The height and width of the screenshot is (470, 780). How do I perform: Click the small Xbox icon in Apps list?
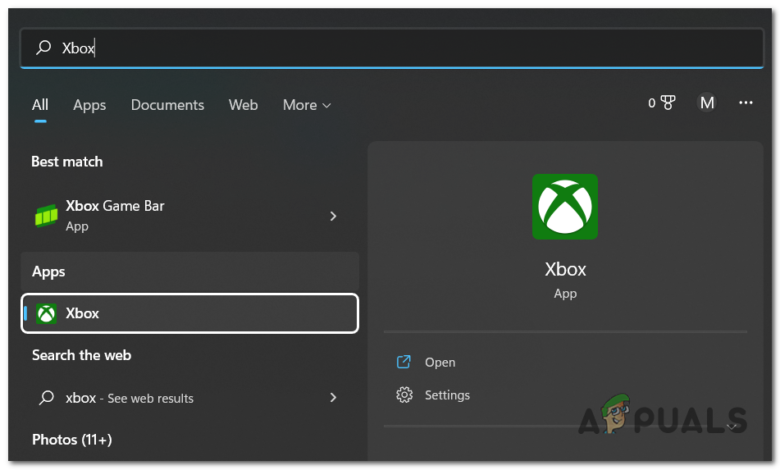(x=46, y=314)
